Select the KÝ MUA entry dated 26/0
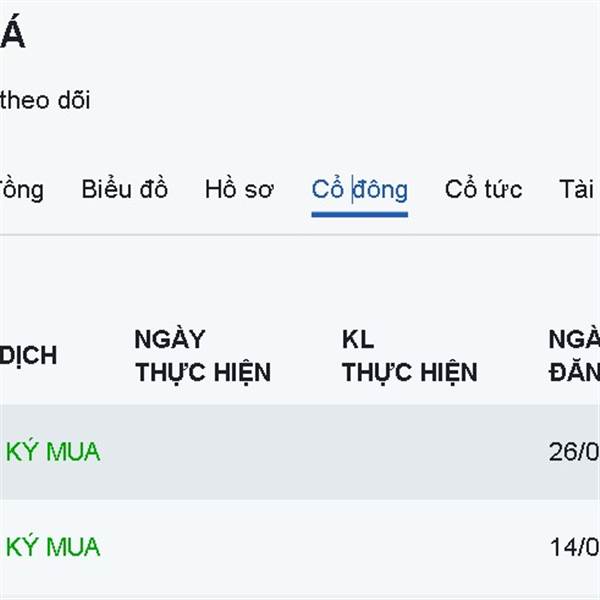 coord(53,451)
